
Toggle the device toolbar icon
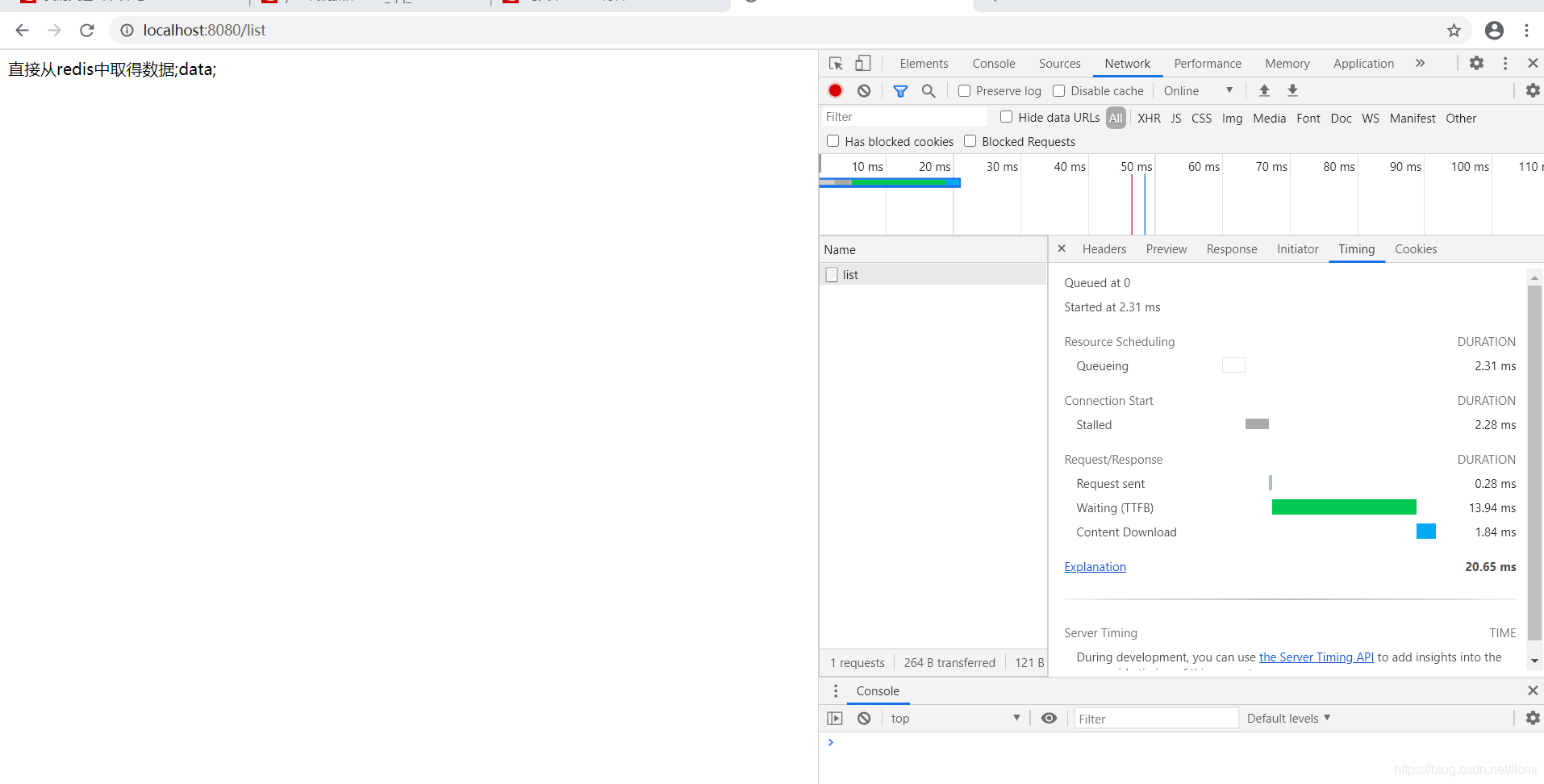tap(862, 63)
